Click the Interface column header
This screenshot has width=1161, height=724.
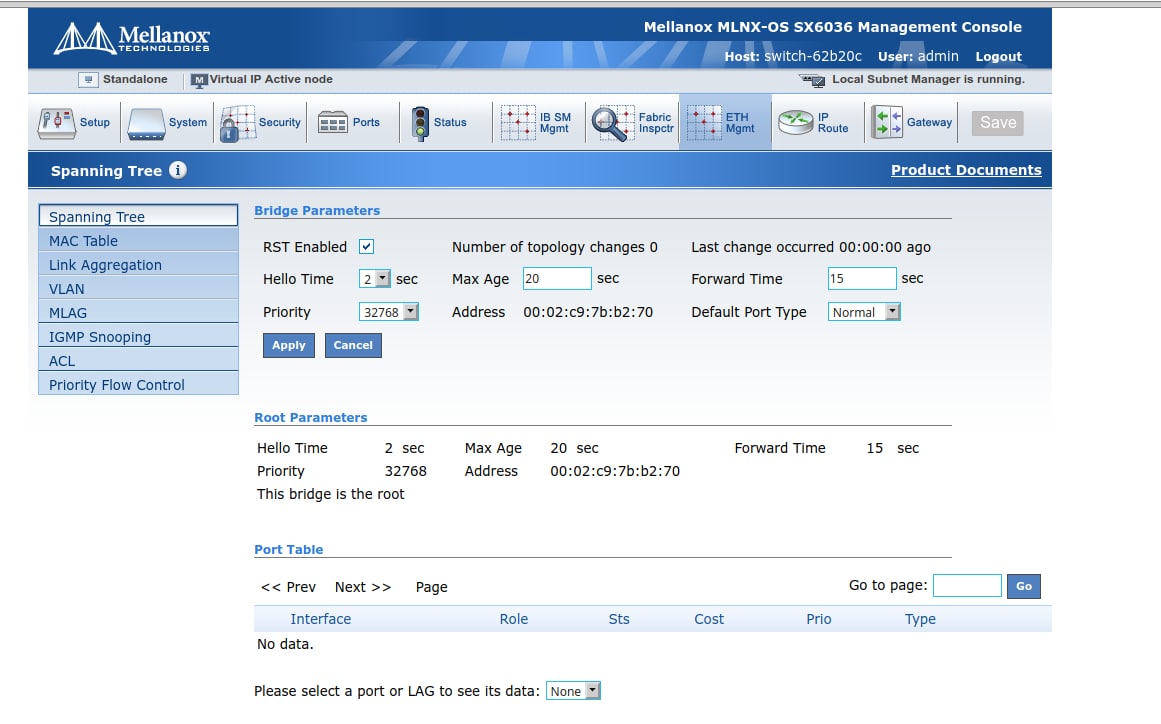(x=321, y=619)
